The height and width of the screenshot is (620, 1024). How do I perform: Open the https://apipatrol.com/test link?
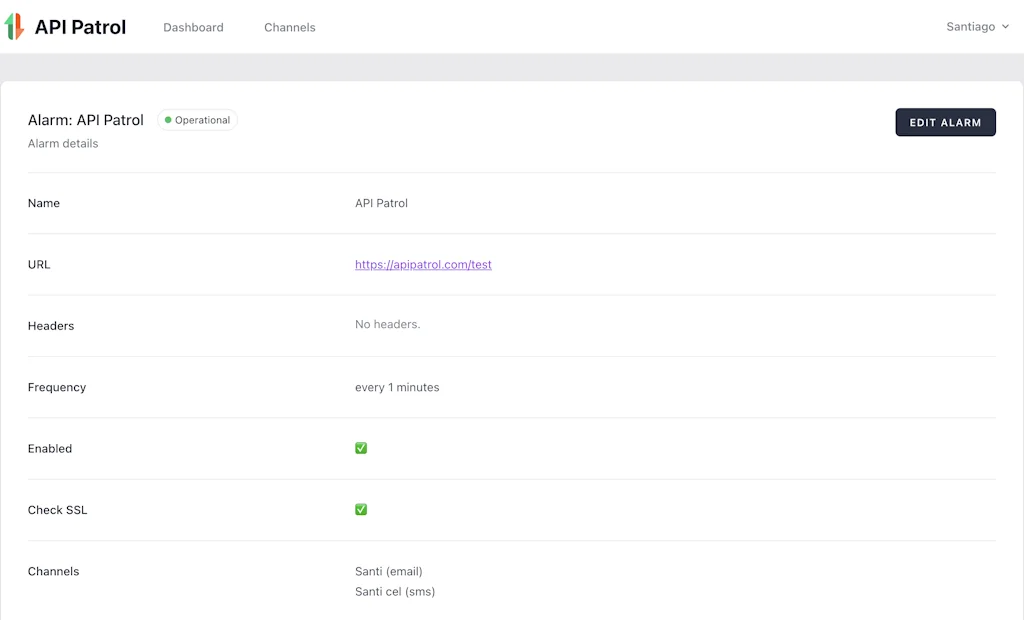tap(423, 264)
